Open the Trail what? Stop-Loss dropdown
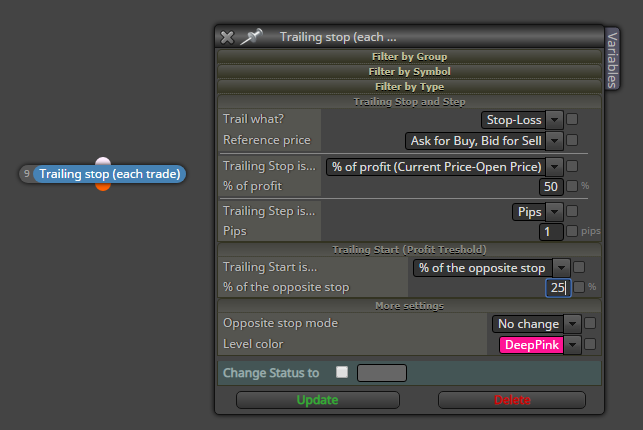Viewport: 643px width, 430px height. pos(522,120)
